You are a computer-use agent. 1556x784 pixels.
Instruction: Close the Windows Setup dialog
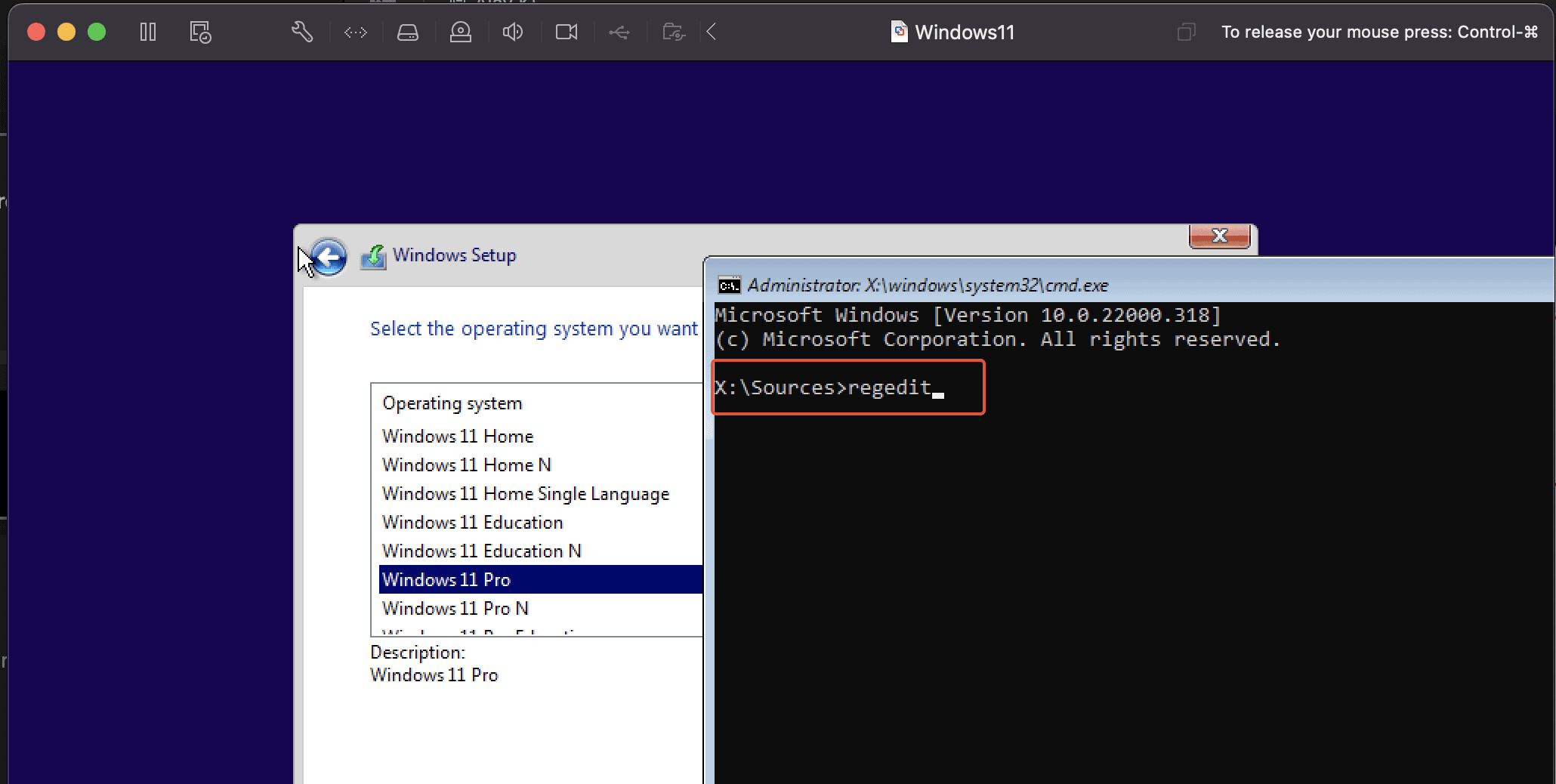[x=1219, y=236]
